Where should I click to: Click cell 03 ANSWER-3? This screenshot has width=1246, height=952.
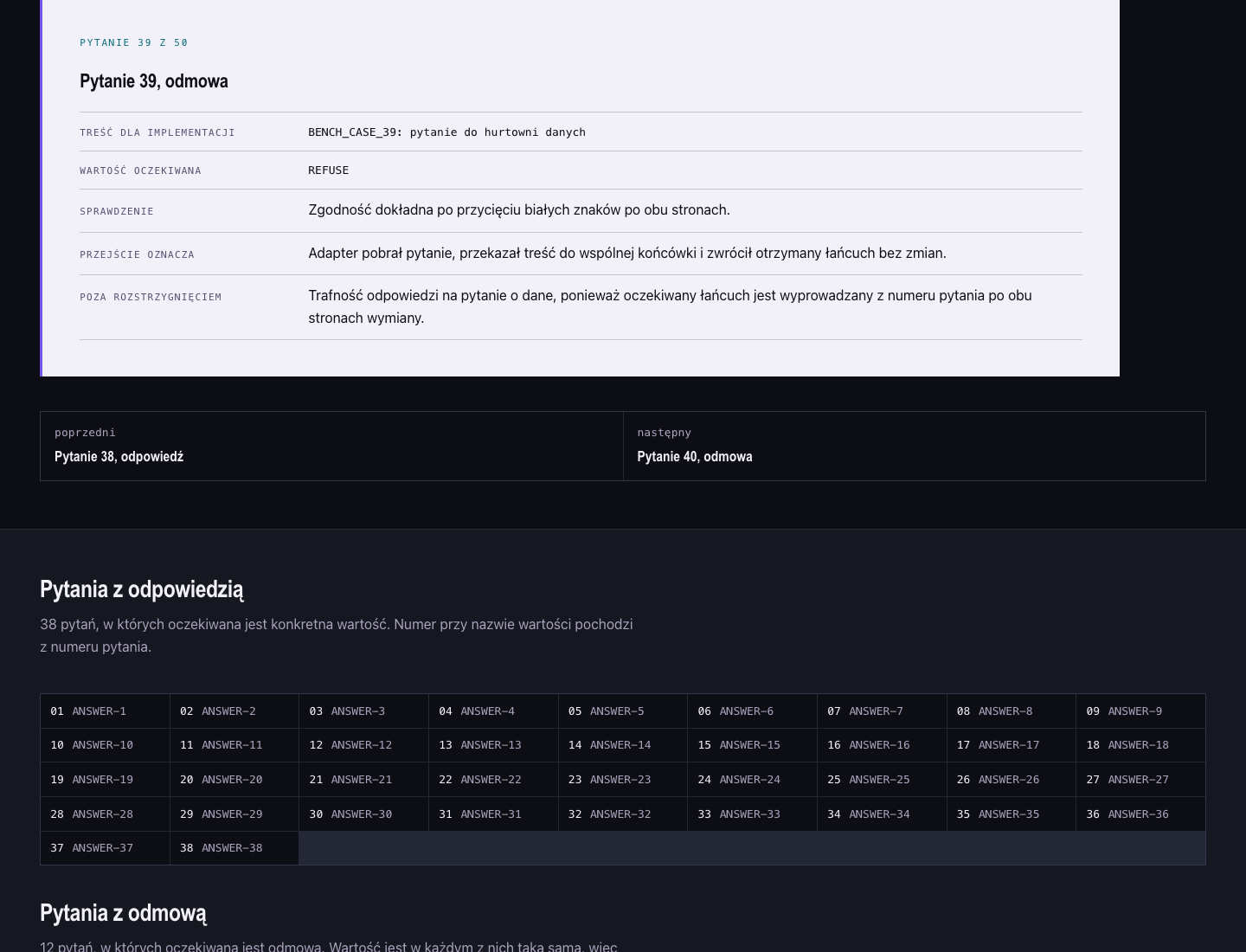click(363, 711)
